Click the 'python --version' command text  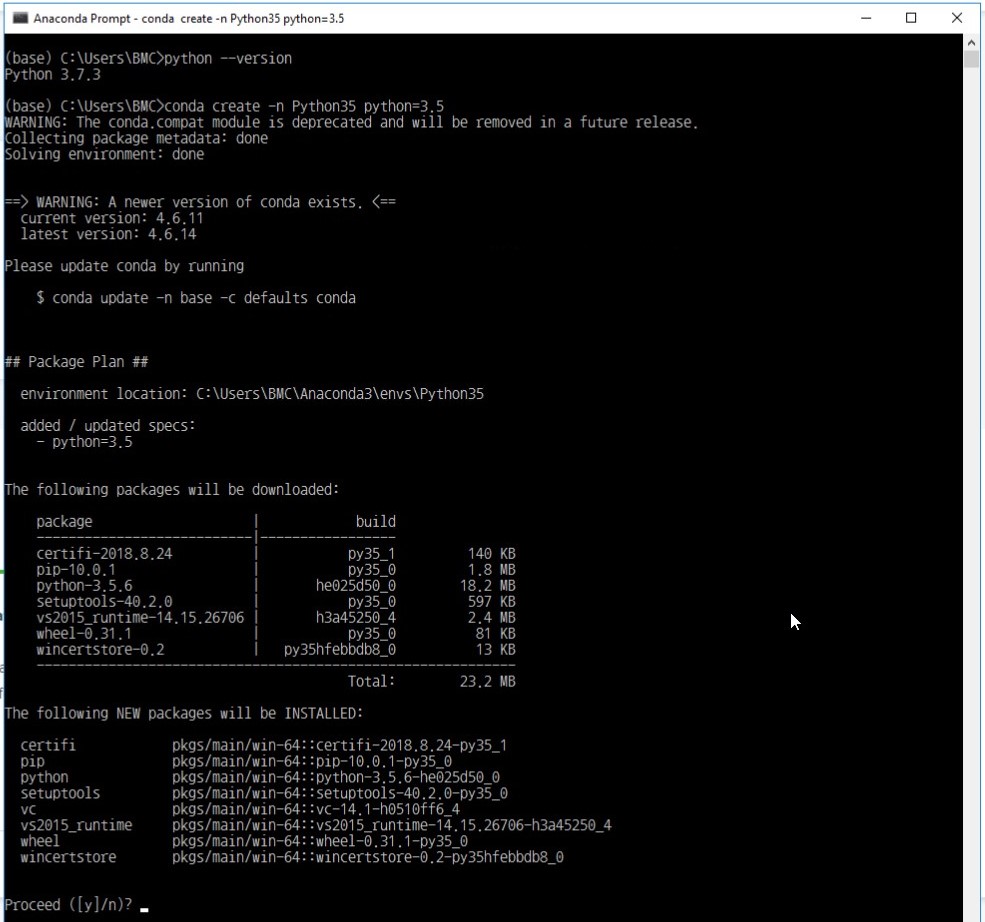(228, 58)
